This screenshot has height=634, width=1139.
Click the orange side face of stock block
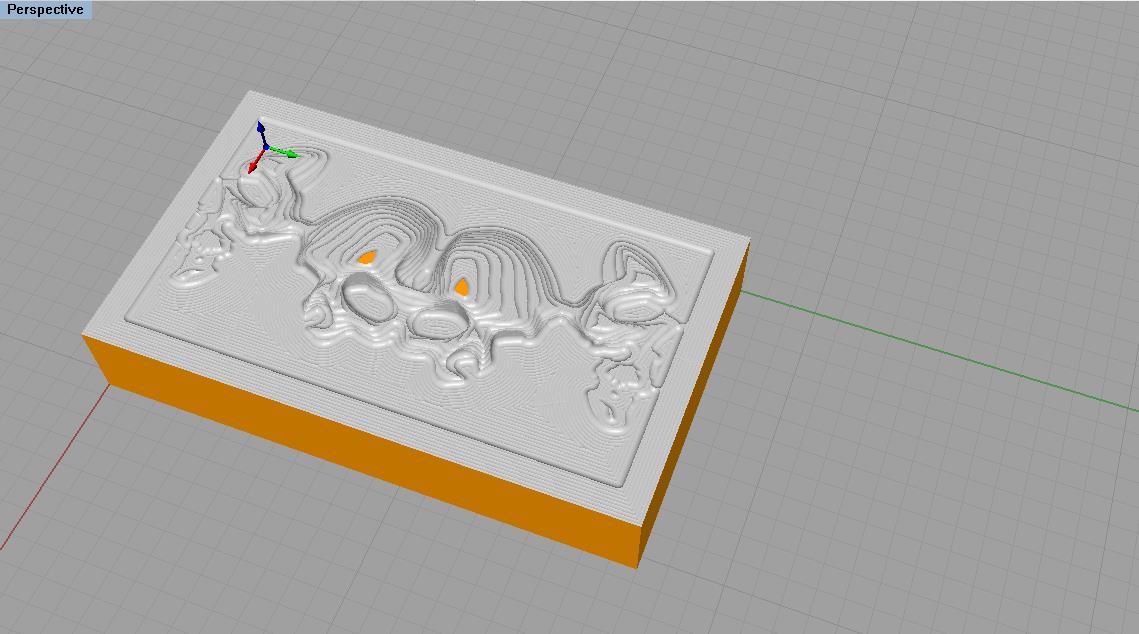(363, 450)
